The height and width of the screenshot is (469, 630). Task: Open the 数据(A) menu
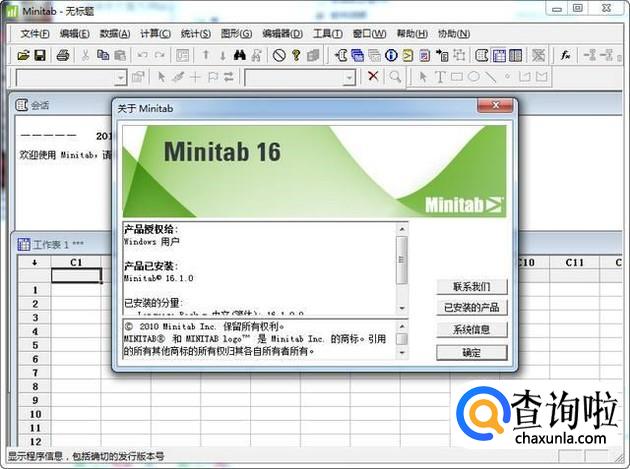coord(115,34)
